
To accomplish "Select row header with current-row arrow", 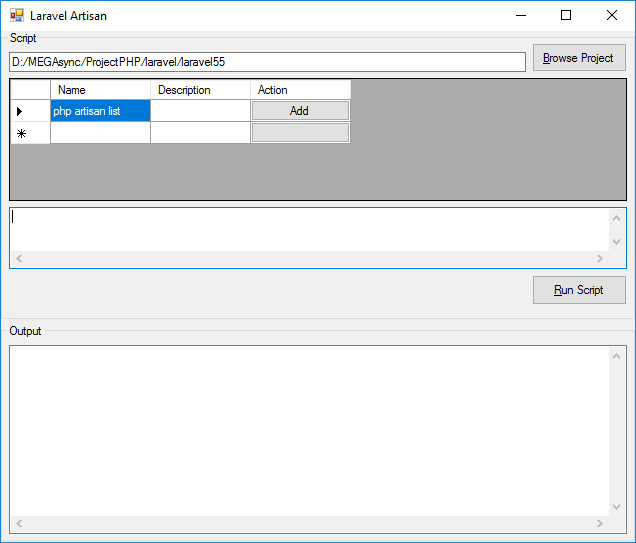I will click(30, 111).
